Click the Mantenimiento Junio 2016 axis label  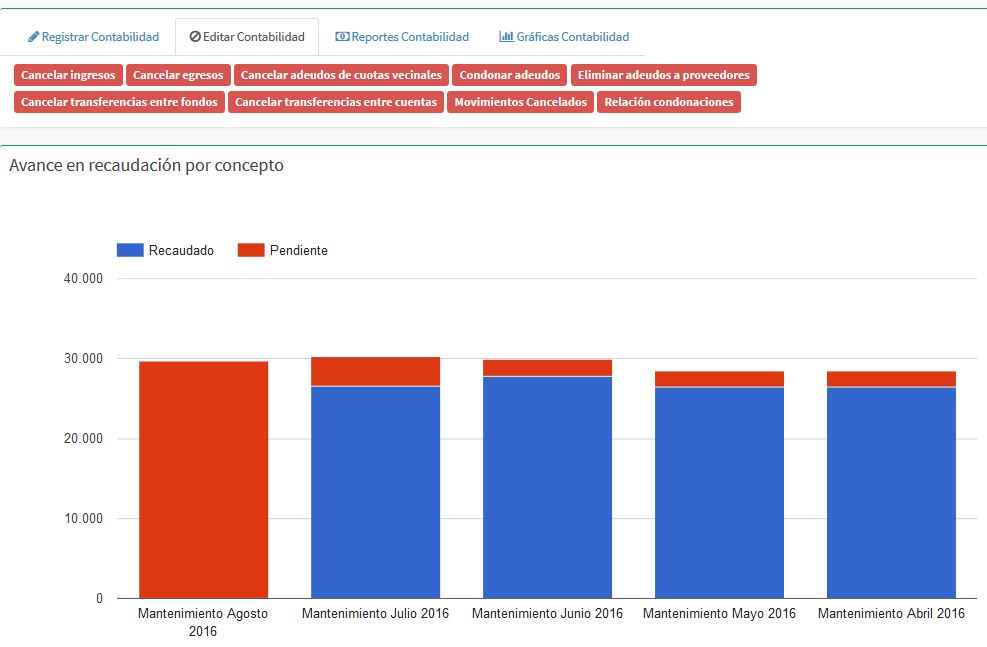pos(547,613)
